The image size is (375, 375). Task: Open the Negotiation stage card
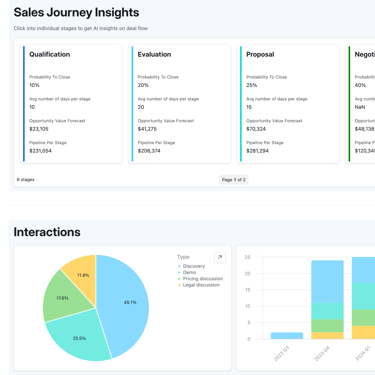(x=360, y=104)
